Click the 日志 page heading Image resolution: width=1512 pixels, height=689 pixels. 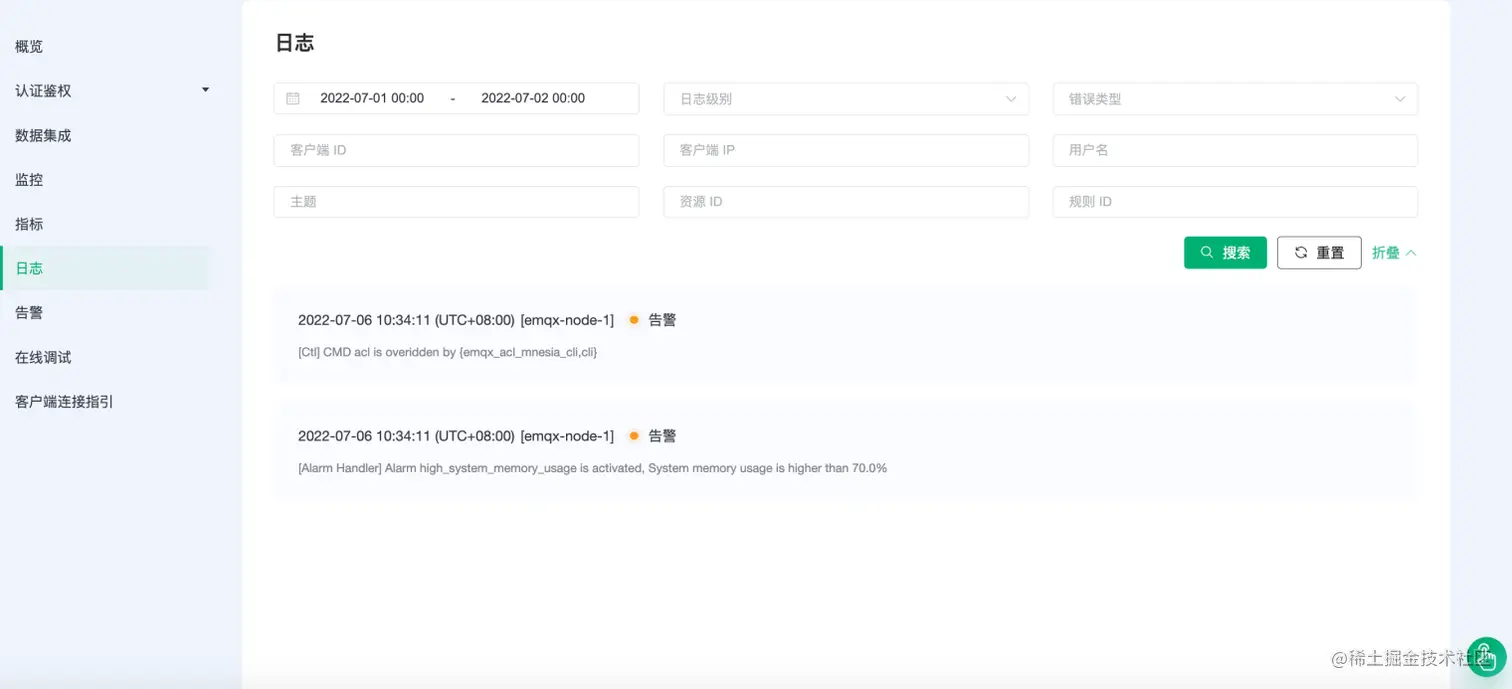tap(294, 43)
